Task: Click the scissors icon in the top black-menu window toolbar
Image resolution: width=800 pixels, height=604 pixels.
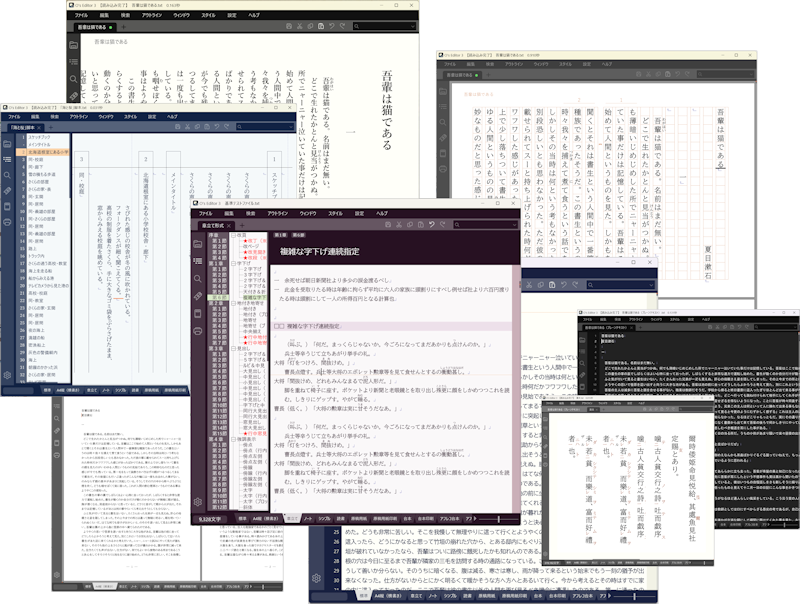Action: [299, 26]
